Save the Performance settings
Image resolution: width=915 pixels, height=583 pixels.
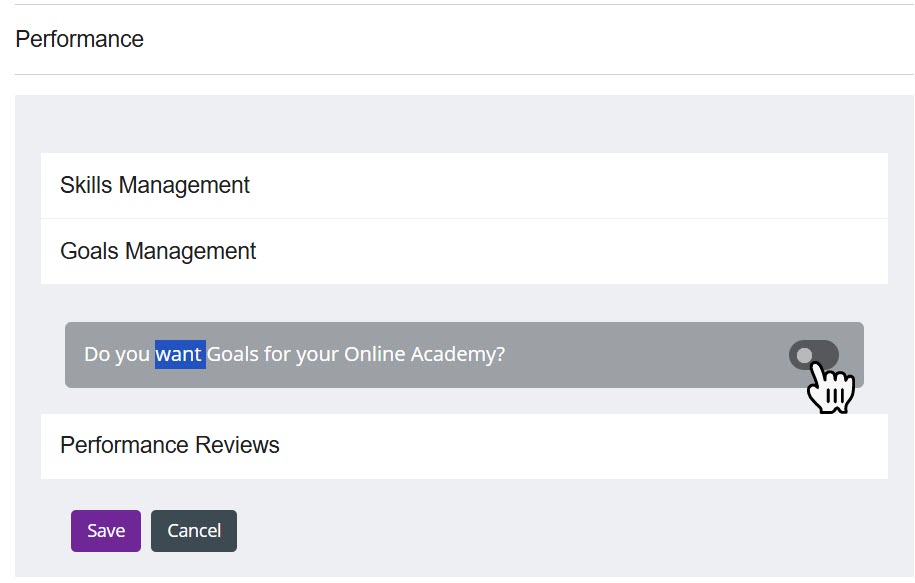tap(105, 530)
